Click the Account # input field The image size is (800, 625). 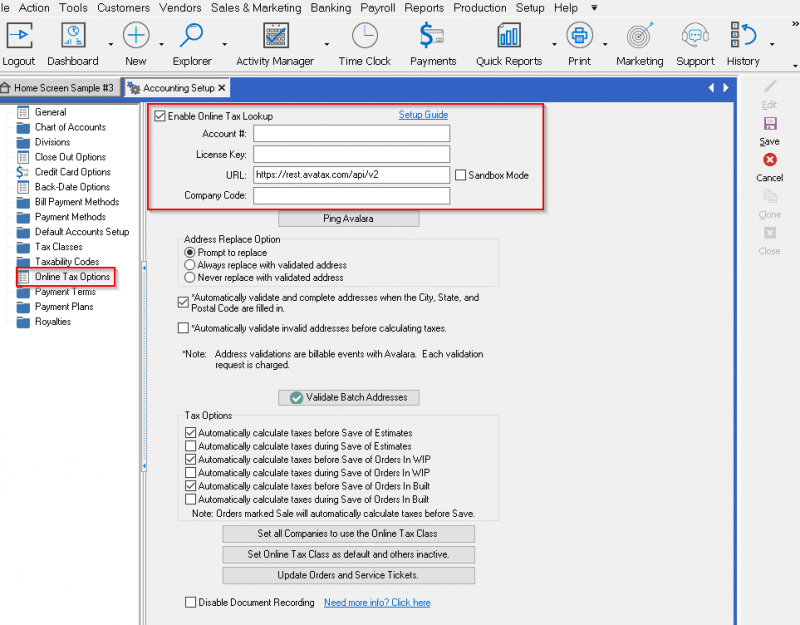(352, 134)
